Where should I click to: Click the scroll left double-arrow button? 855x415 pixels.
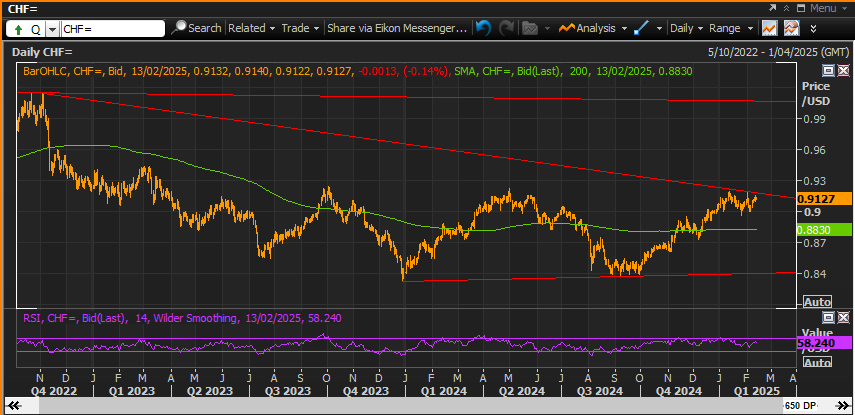[x=14, y=406]
